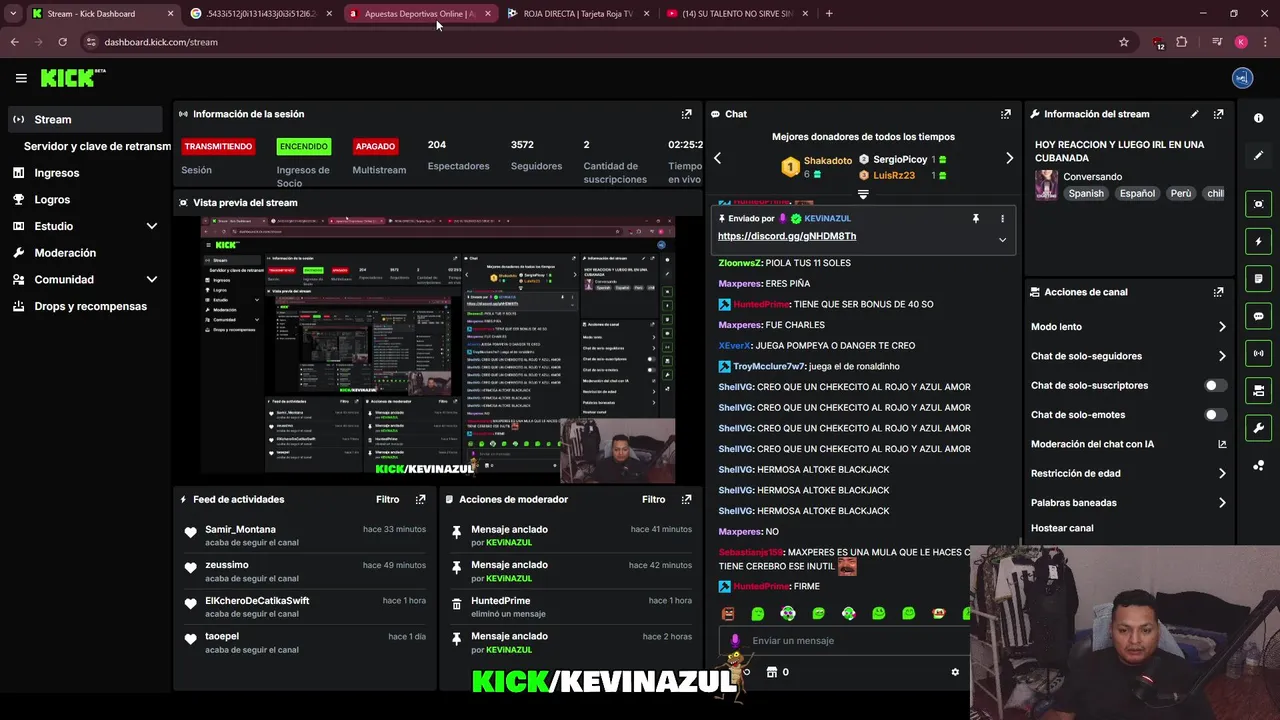
Task: Click Samir_Montana in activity feed
Action: [240, 529]
